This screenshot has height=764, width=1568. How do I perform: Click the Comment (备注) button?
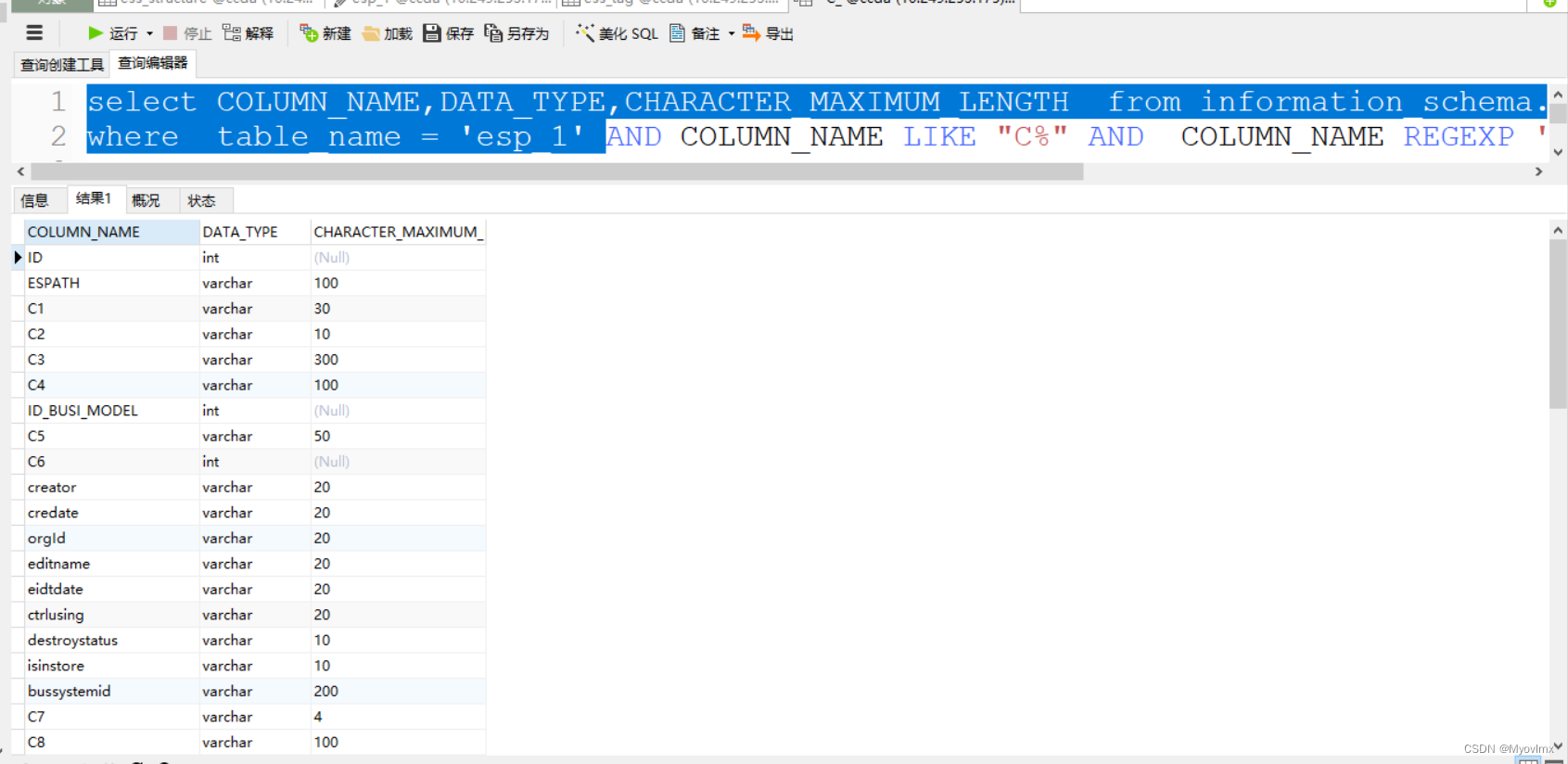[x=695, y=33]
